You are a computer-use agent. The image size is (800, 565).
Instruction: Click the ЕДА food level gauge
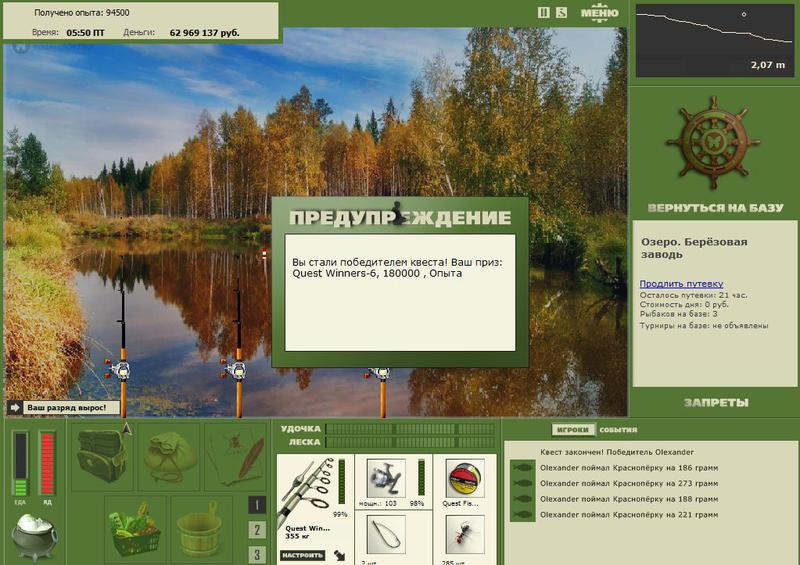(x=20, y=463)
